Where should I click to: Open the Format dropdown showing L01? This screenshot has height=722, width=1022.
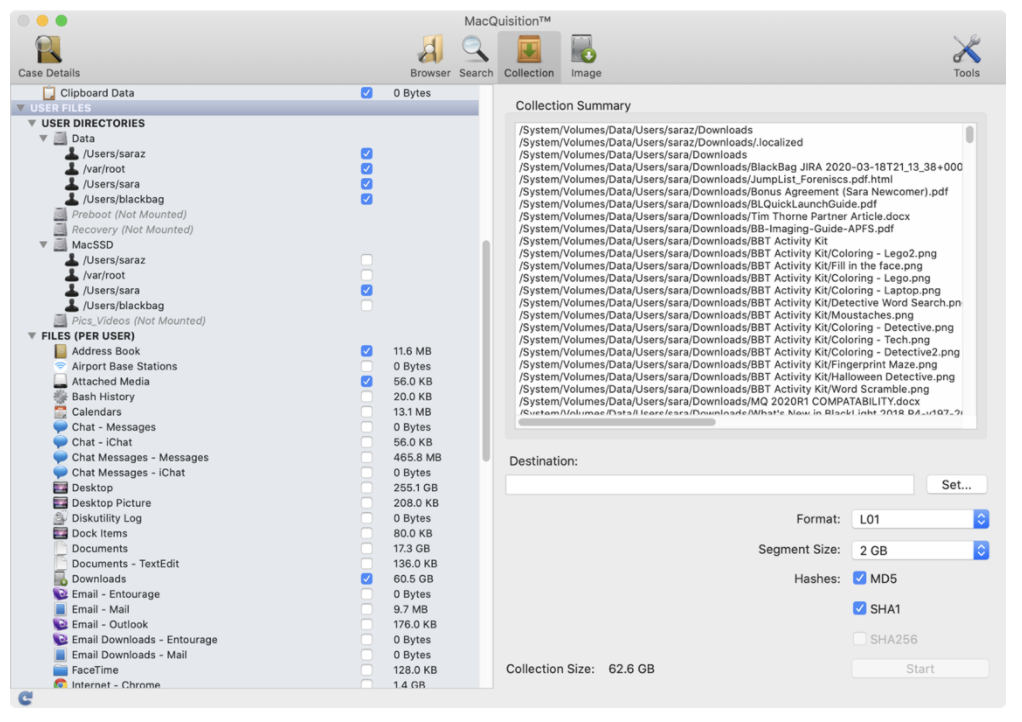point(920,519)
